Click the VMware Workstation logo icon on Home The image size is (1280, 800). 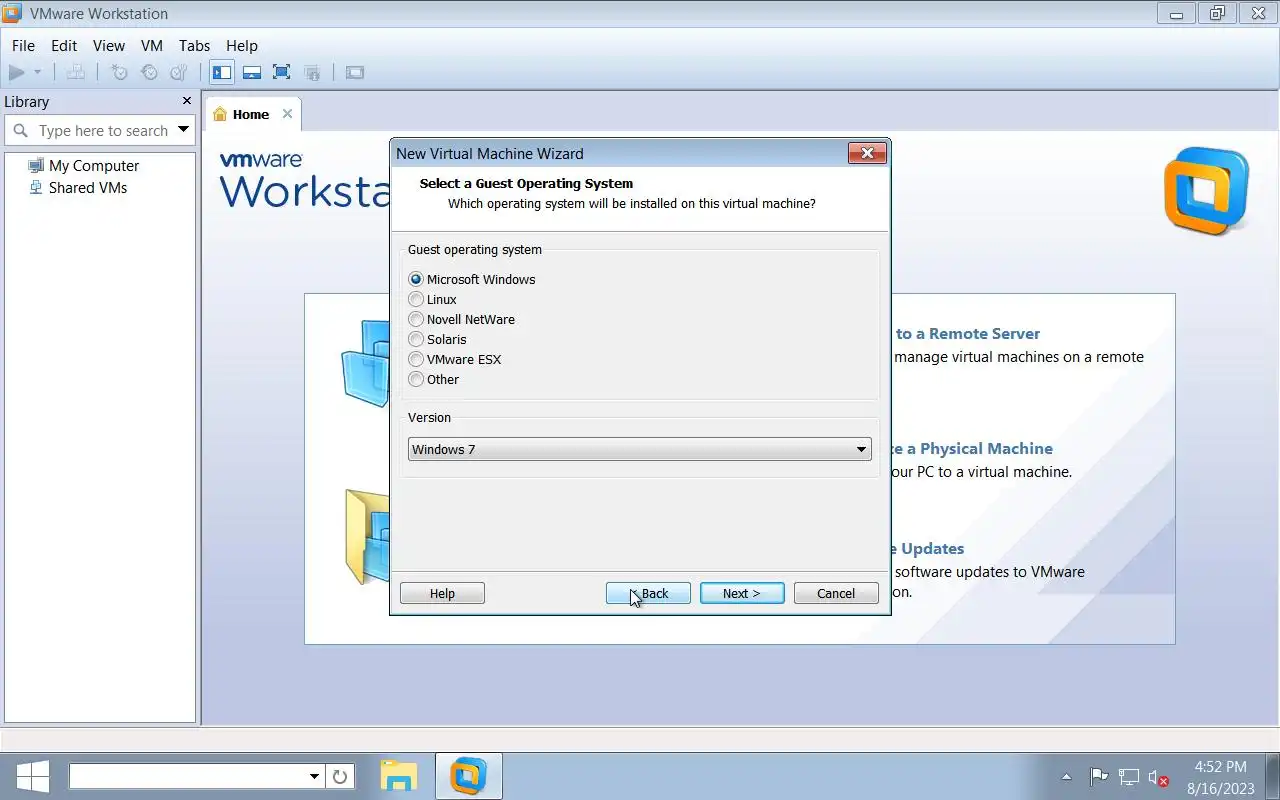tap(1206, 191)
